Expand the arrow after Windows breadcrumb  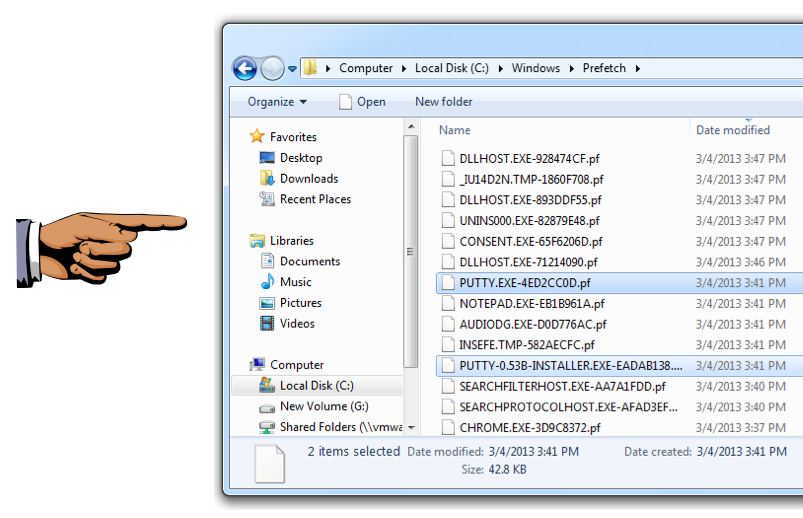(572, 69)
